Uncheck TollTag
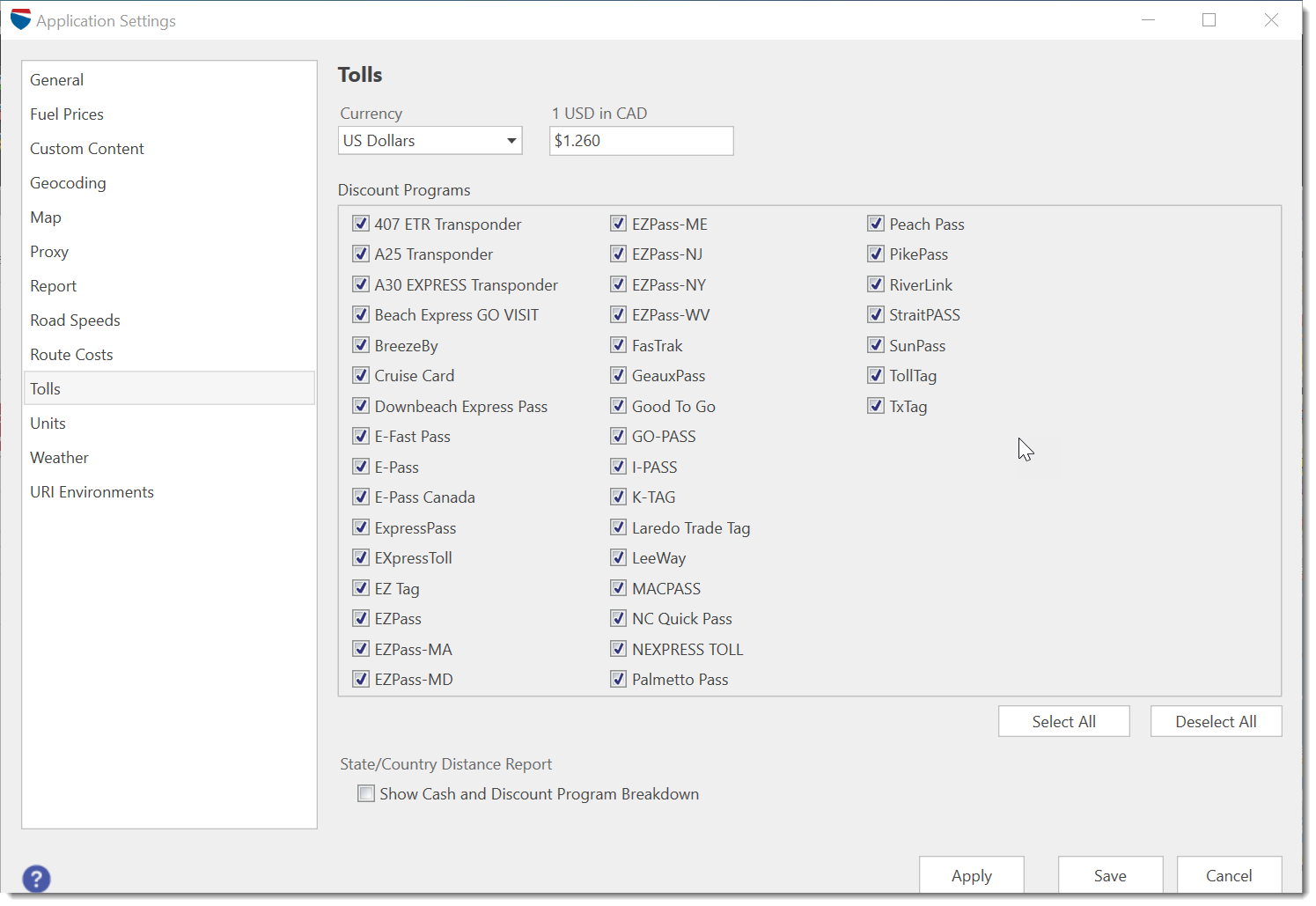The width and height of the screenshot is (1316, 906). coord(876,375)
